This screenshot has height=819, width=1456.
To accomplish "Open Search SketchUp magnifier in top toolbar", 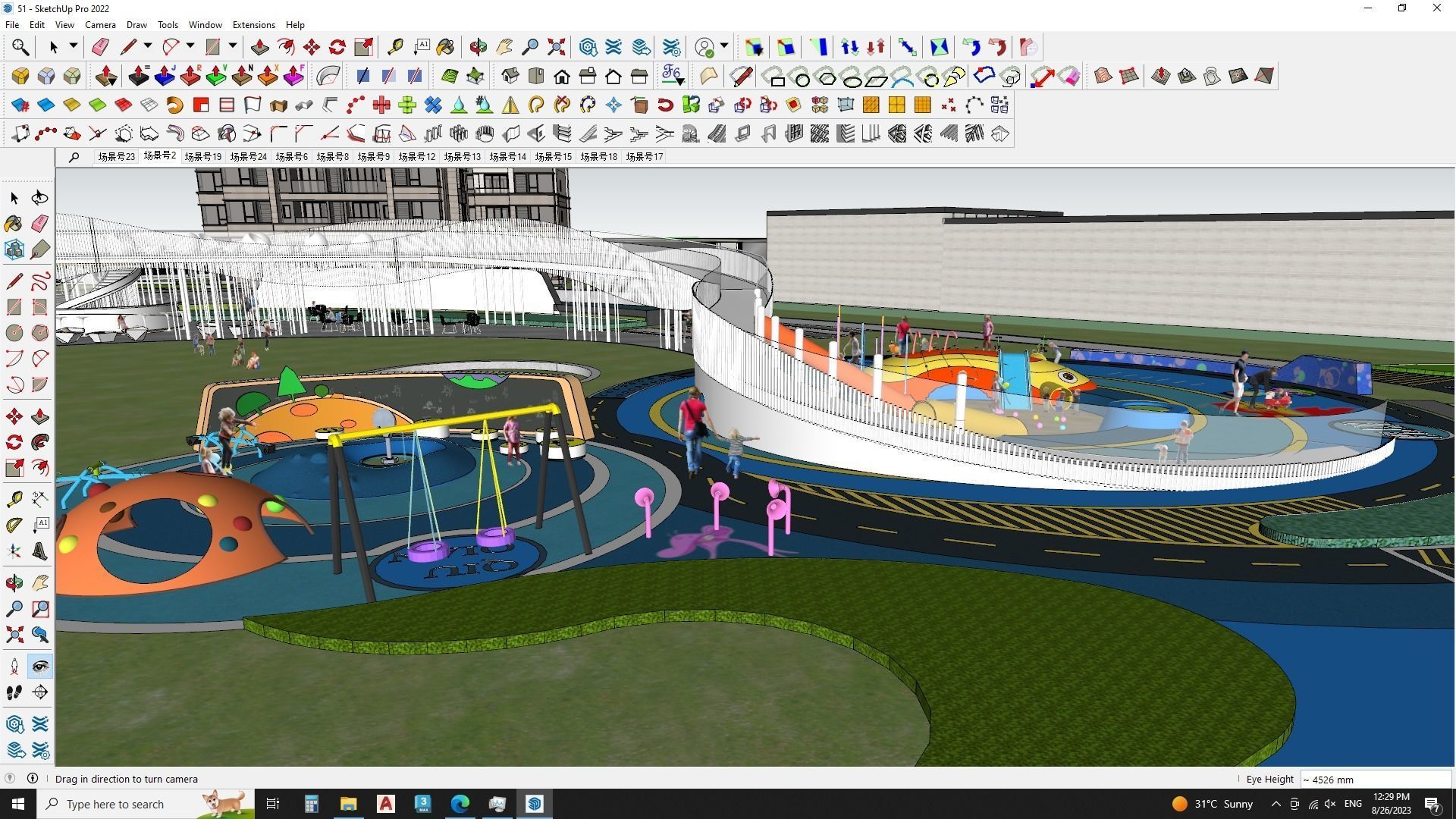I will pos(20,47).
